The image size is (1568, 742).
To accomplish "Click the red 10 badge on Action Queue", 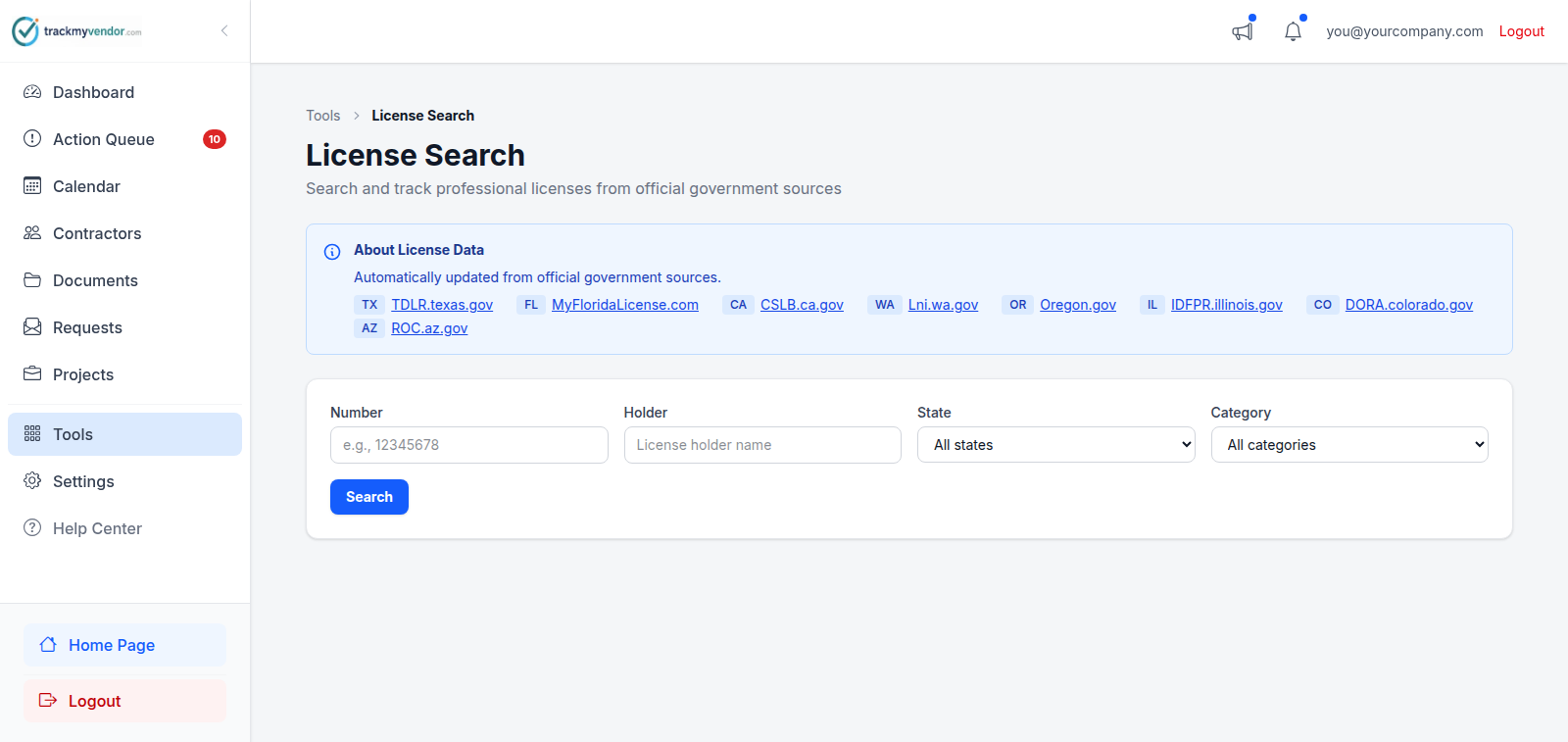I will pyautogui.click(x=215, y=139).
